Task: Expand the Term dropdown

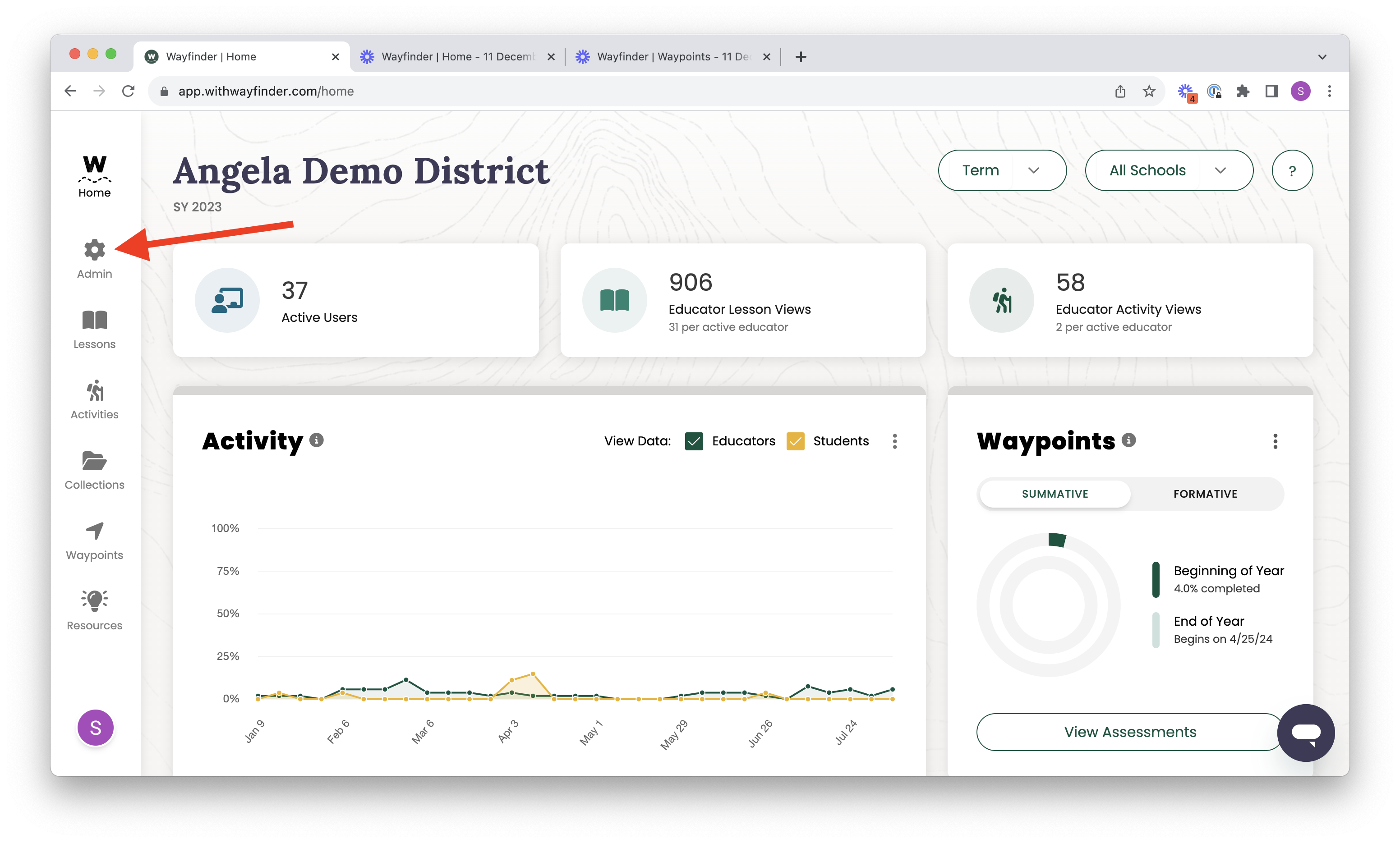Action: pyautogui.click(x=1002, y=170)
